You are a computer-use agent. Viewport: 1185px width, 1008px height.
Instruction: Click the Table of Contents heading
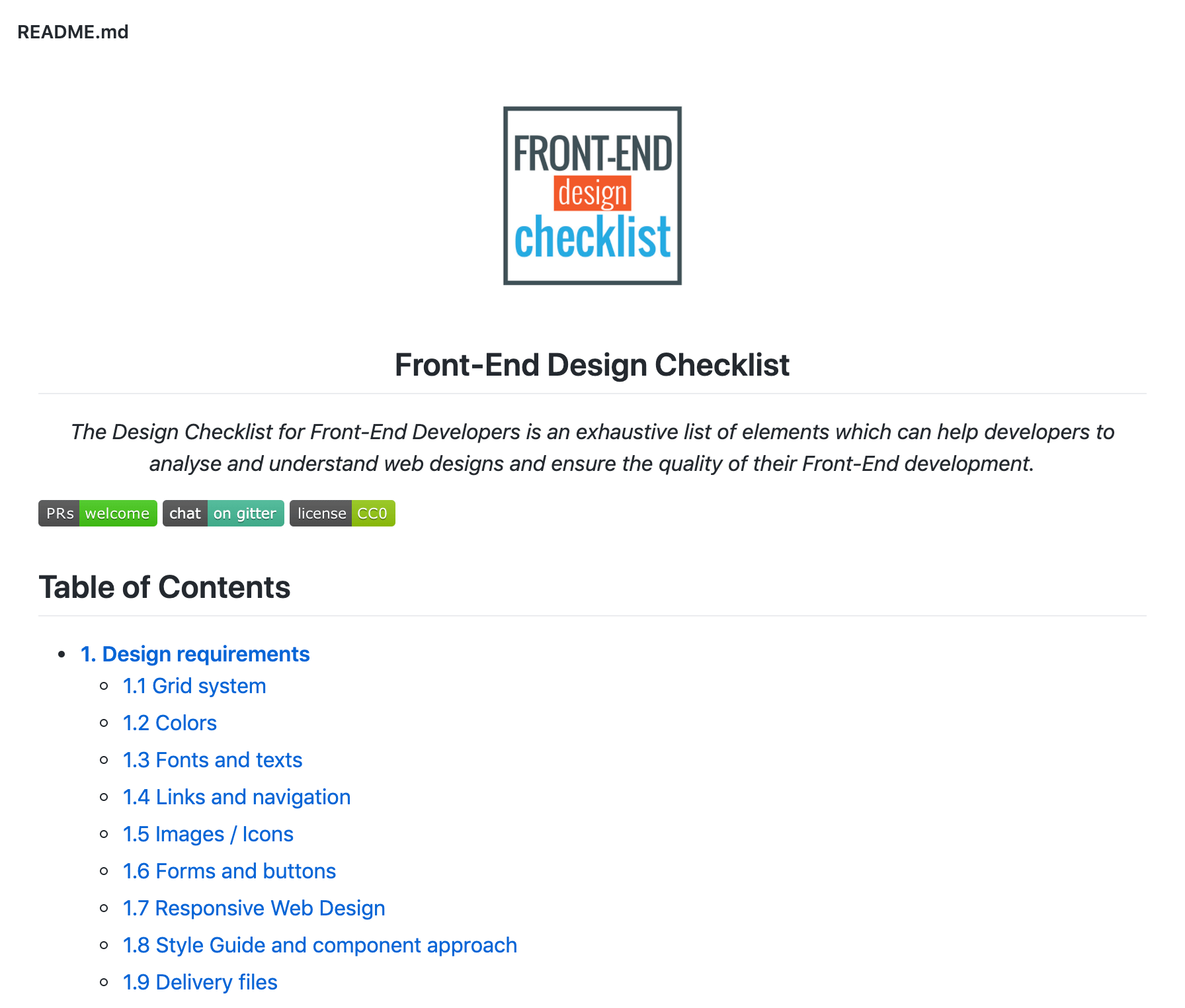click(165, 587)
